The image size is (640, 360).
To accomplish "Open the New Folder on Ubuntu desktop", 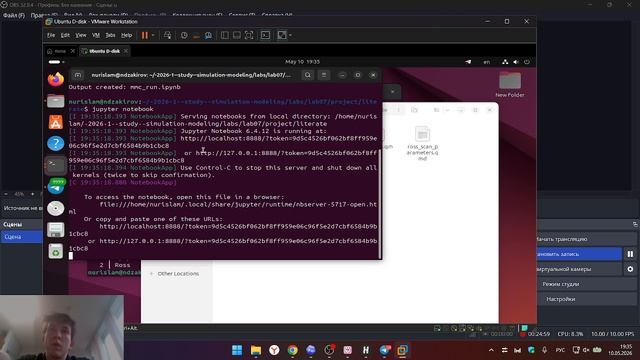I will [x=510, y=84].
